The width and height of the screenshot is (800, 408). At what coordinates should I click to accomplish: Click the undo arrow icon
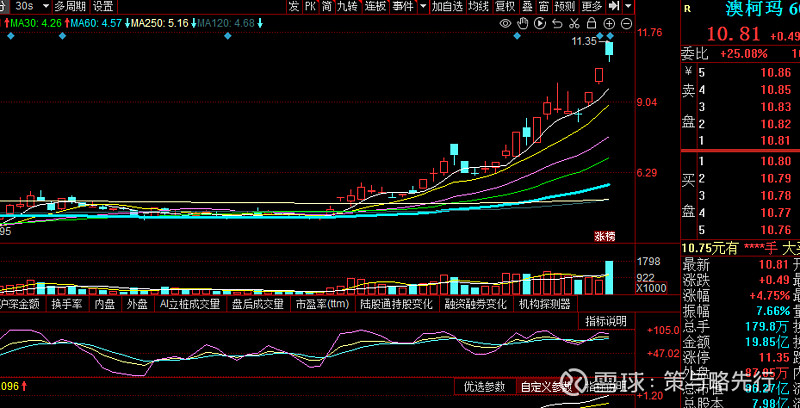(556, 22)
